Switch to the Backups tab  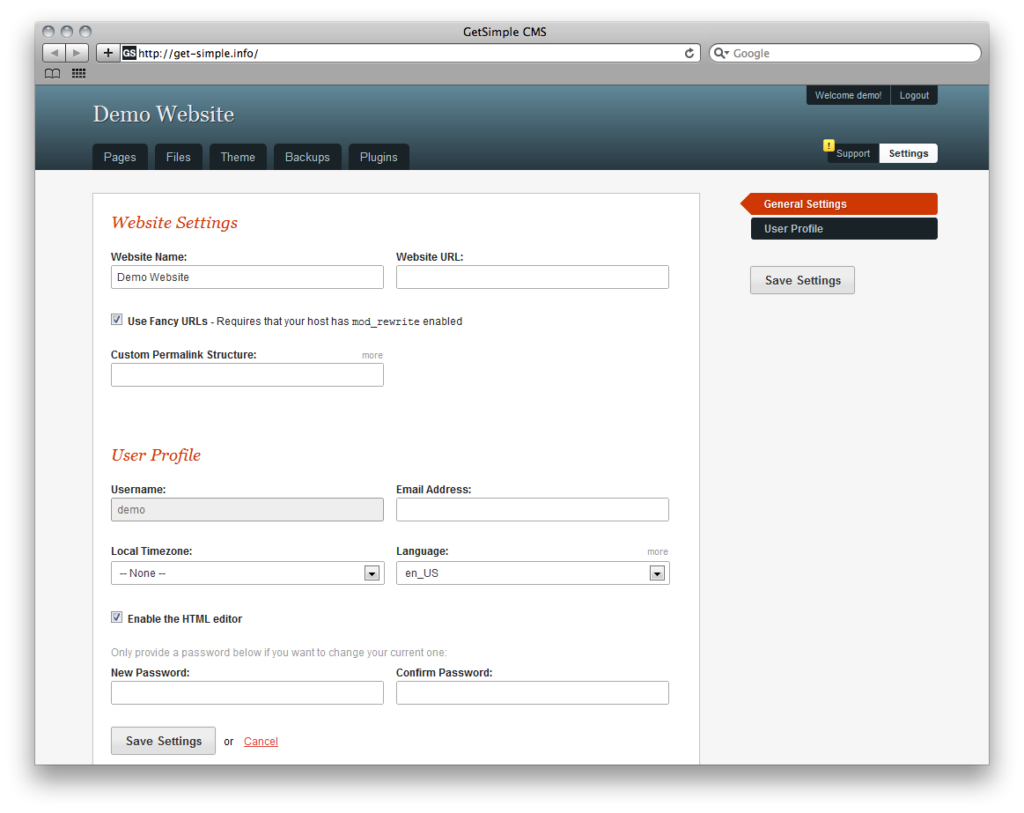pos(307,157)
